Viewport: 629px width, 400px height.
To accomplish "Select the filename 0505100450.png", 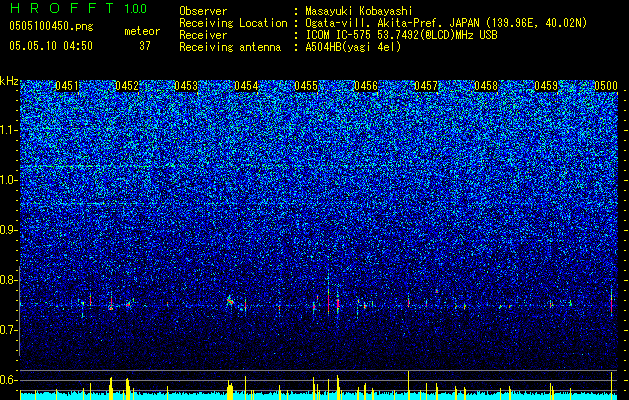I will tap(51, 26).
